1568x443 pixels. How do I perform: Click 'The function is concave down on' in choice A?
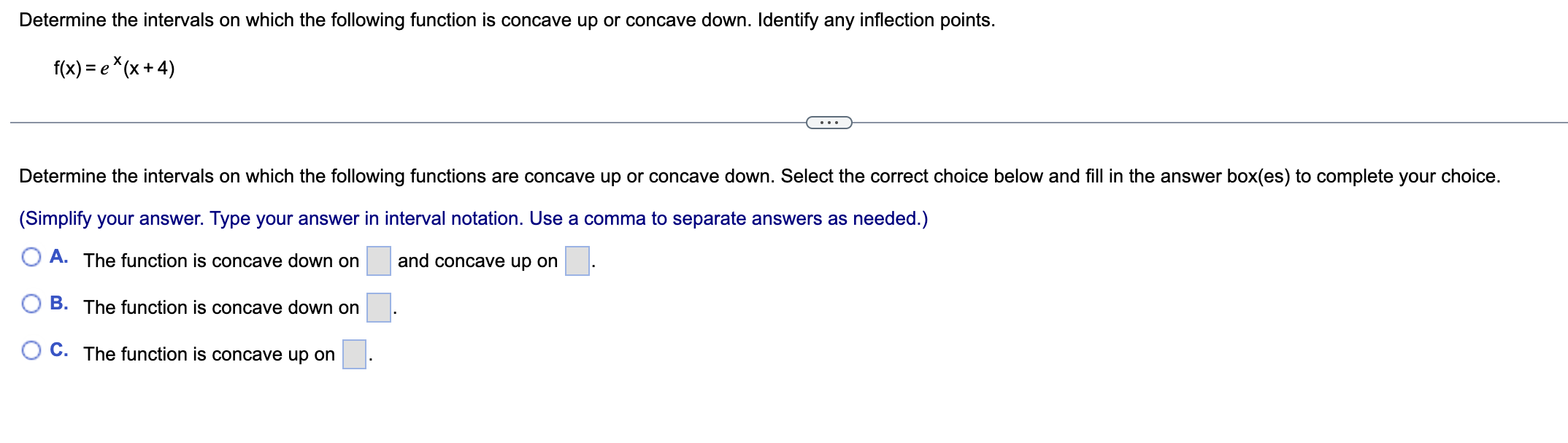221,261
